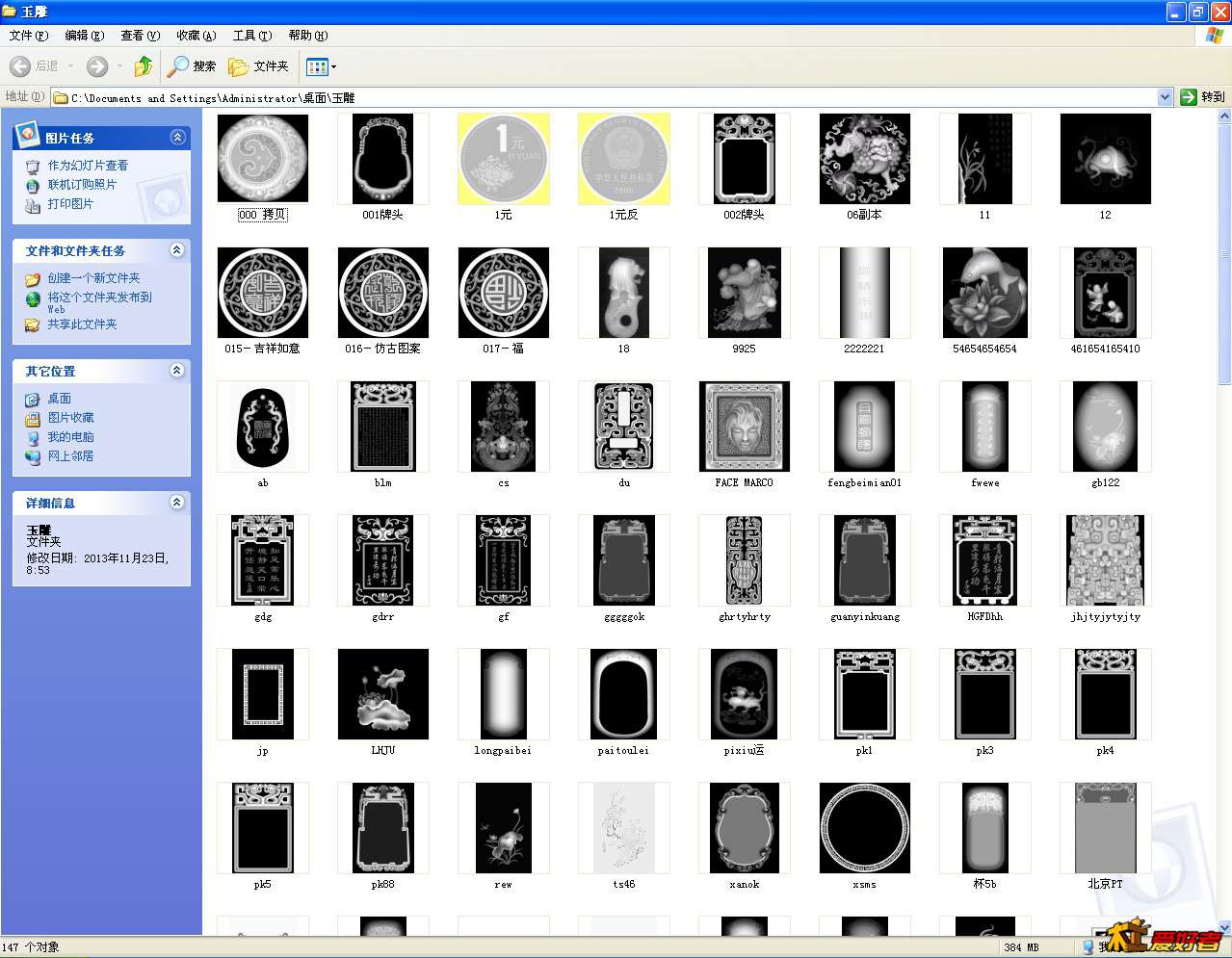The height and width of the screenshot is (958, 1232).
Task: Open the Edit (编辑) menu
Action: (x=84, y=36)
